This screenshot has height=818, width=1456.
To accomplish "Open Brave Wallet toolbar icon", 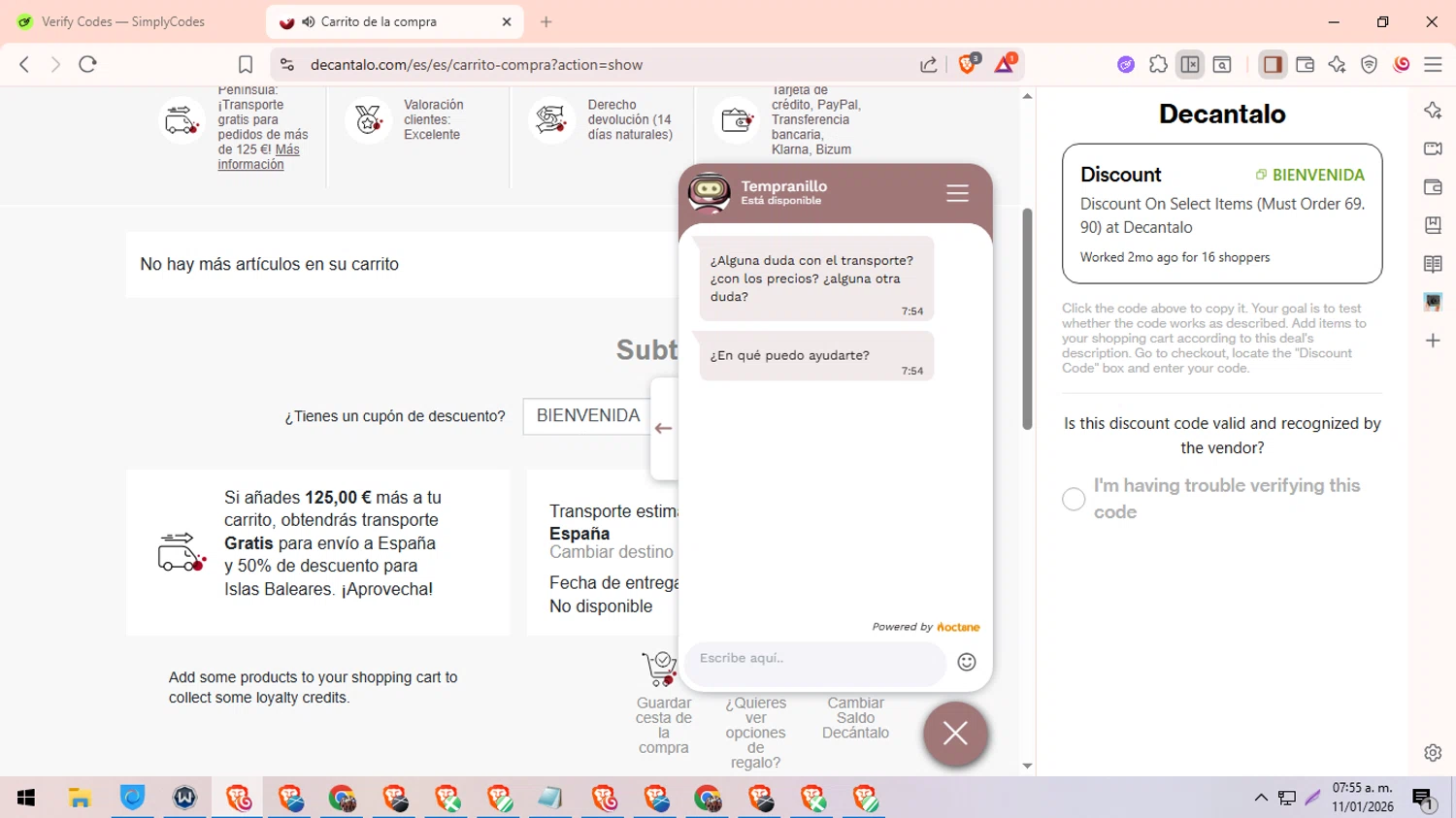I will point(1305,65).
